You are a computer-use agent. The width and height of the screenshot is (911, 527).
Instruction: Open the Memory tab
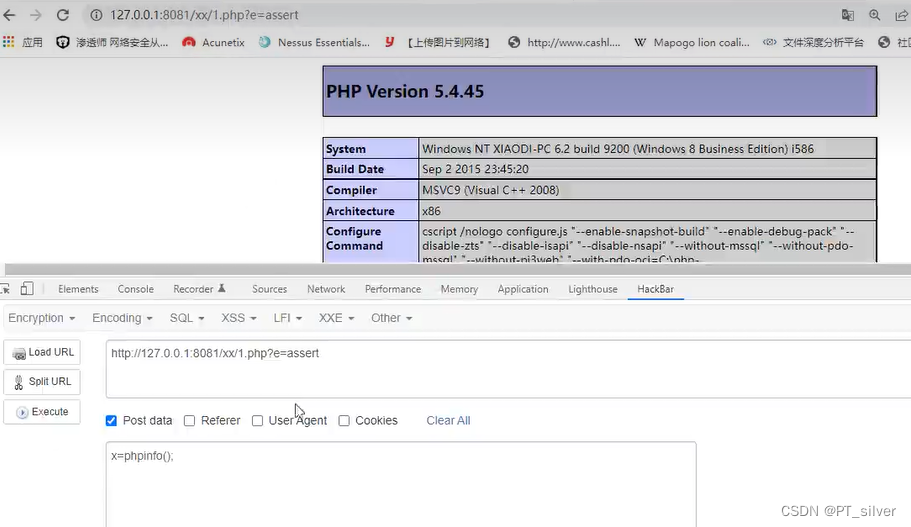459,289
